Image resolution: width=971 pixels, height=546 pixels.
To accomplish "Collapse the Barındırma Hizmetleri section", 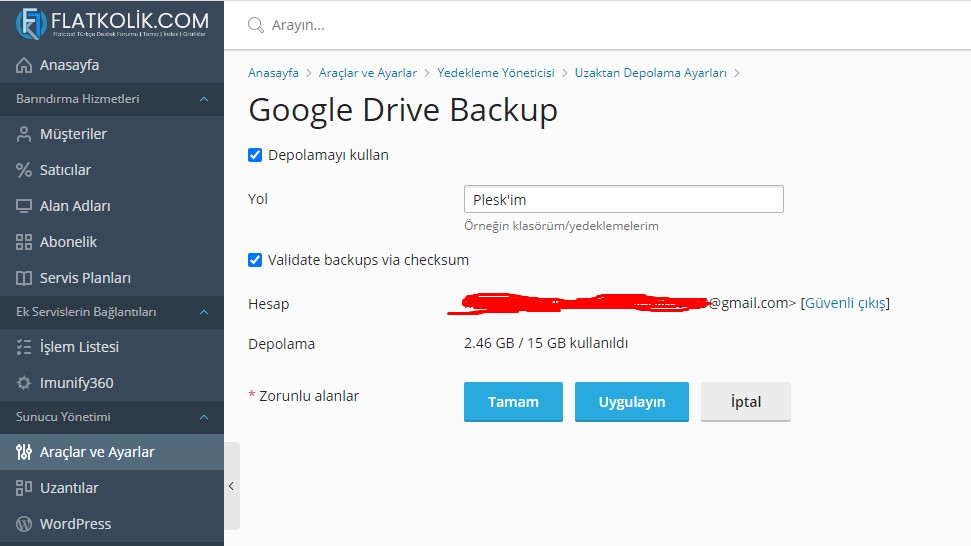I will (204, 99).
